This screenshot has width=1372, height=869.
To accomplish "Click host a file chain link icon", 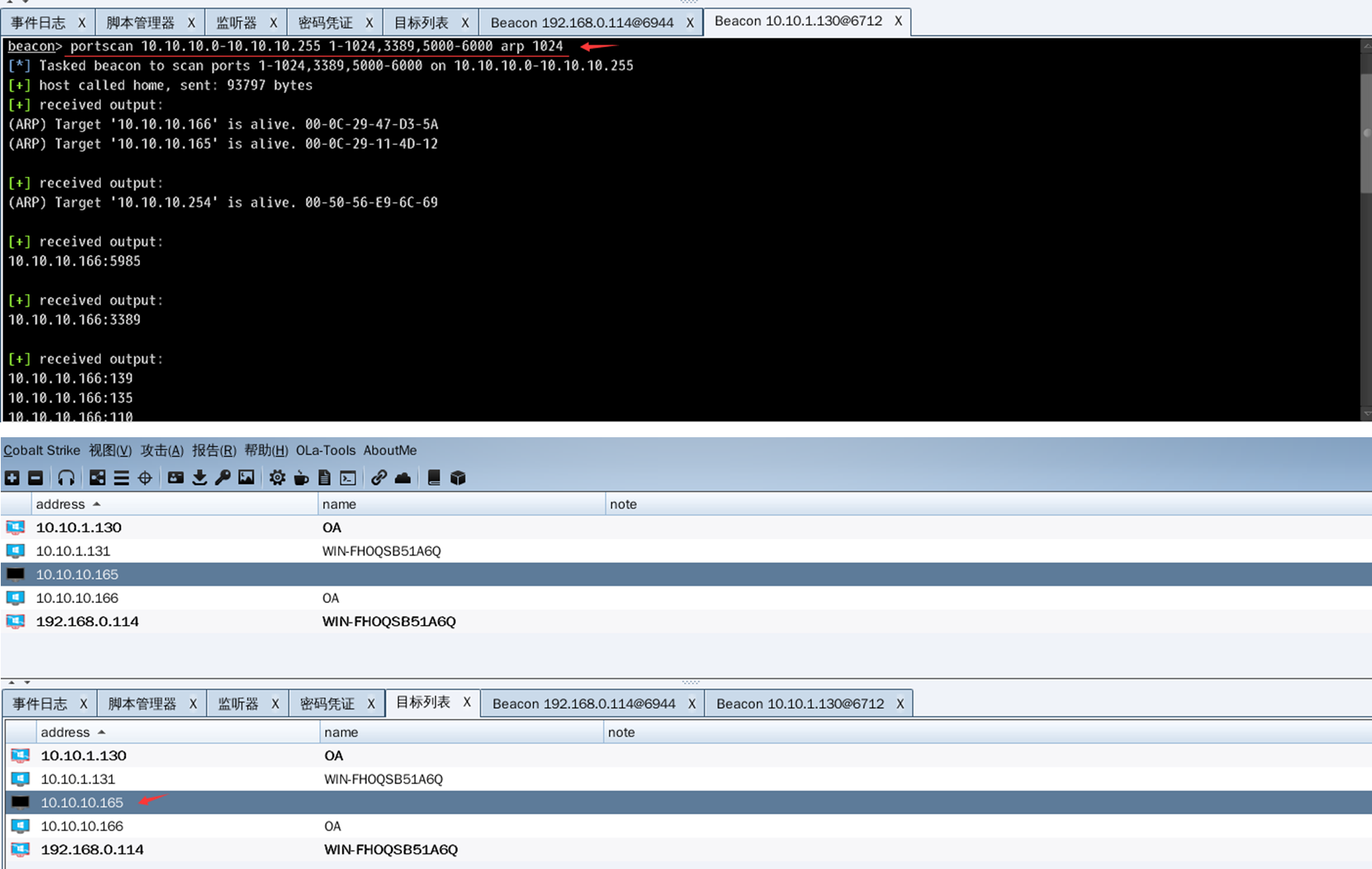I will click(379, 478).
